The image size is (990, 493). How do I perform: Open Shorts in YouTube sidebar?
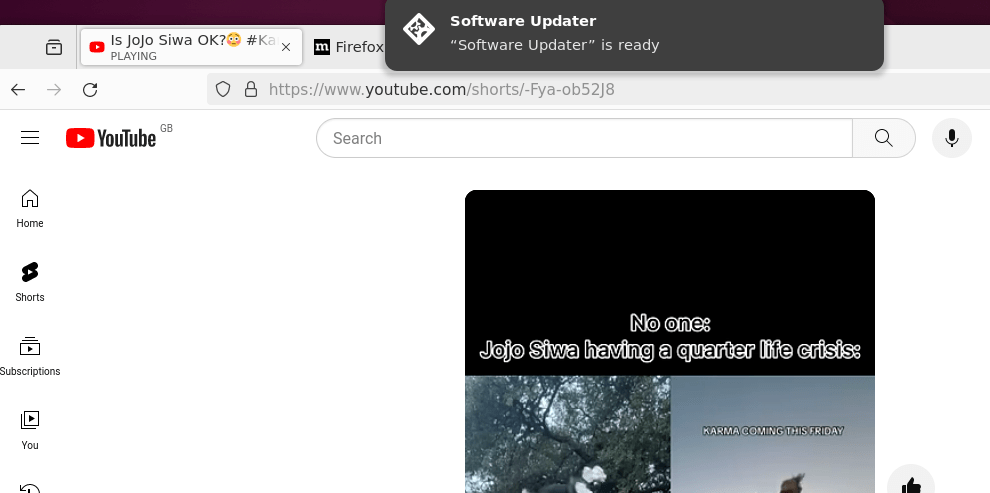tap(30, 282)
